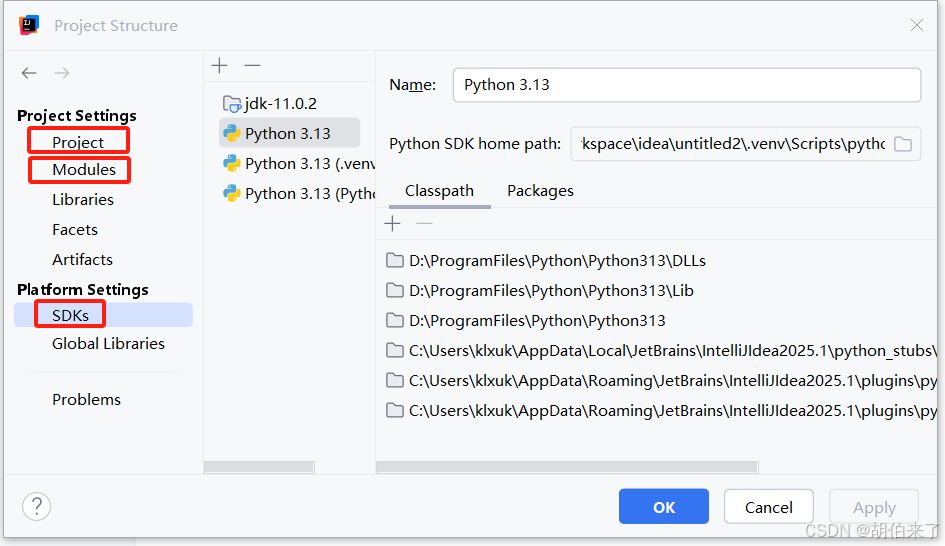The width and height of the screenshot is (945, 546).
Task: Select D:\ProgramFiles\Python\Python313\Lib path
Action: click(x=551, y=290)
